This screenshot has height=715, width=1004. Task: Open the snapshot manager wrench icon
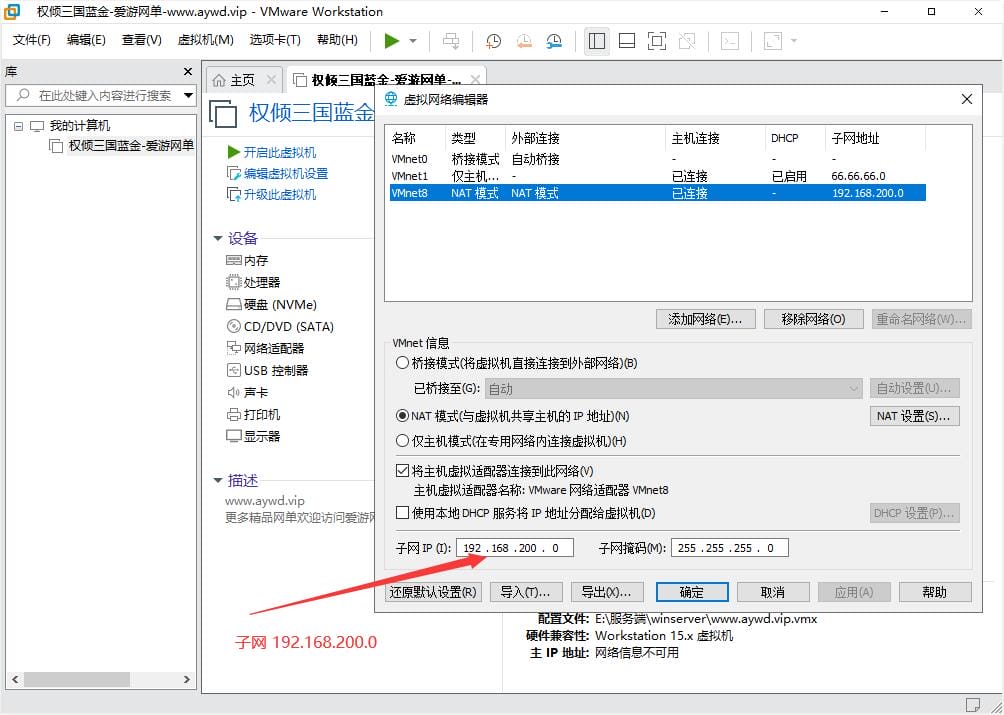pos(554,41)
